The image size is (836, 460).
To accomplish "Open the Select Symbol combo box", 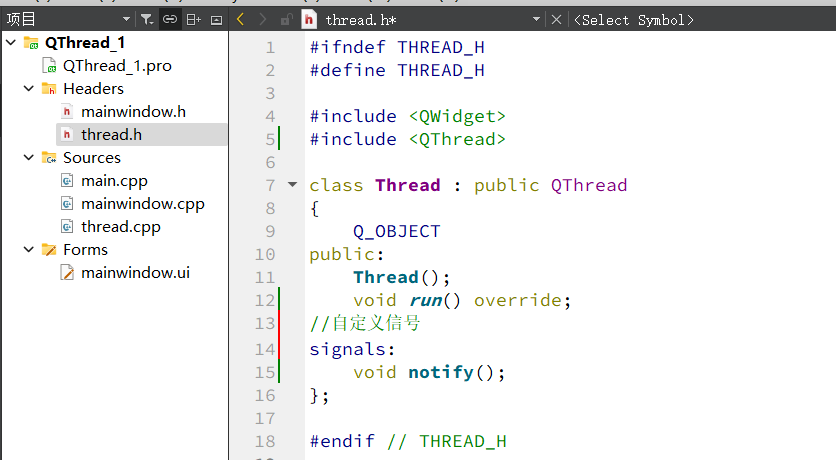I will [x=633, y=20].
